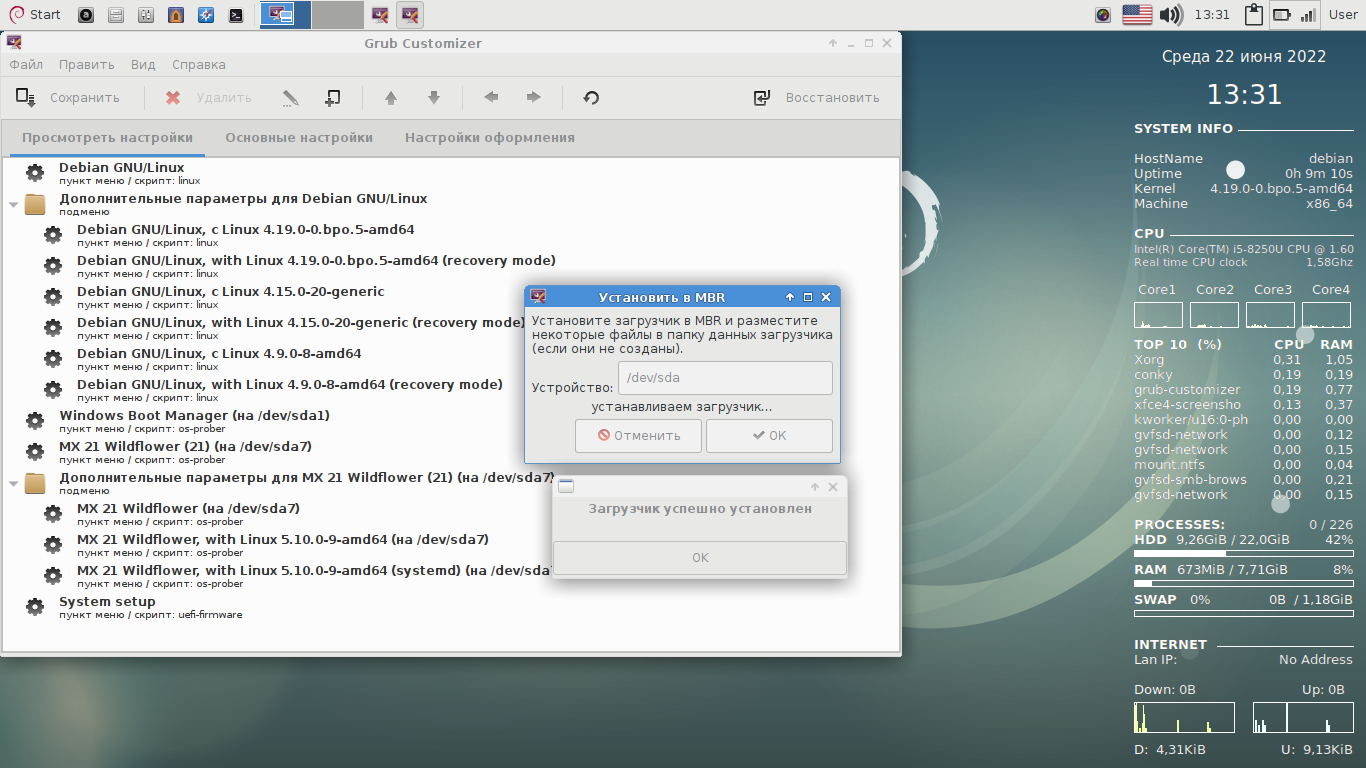Click the network signal tray icon
Image resolution: width=1366 pixels, height=768 pixels.
pyautogui.click(x=1309, y=15)
